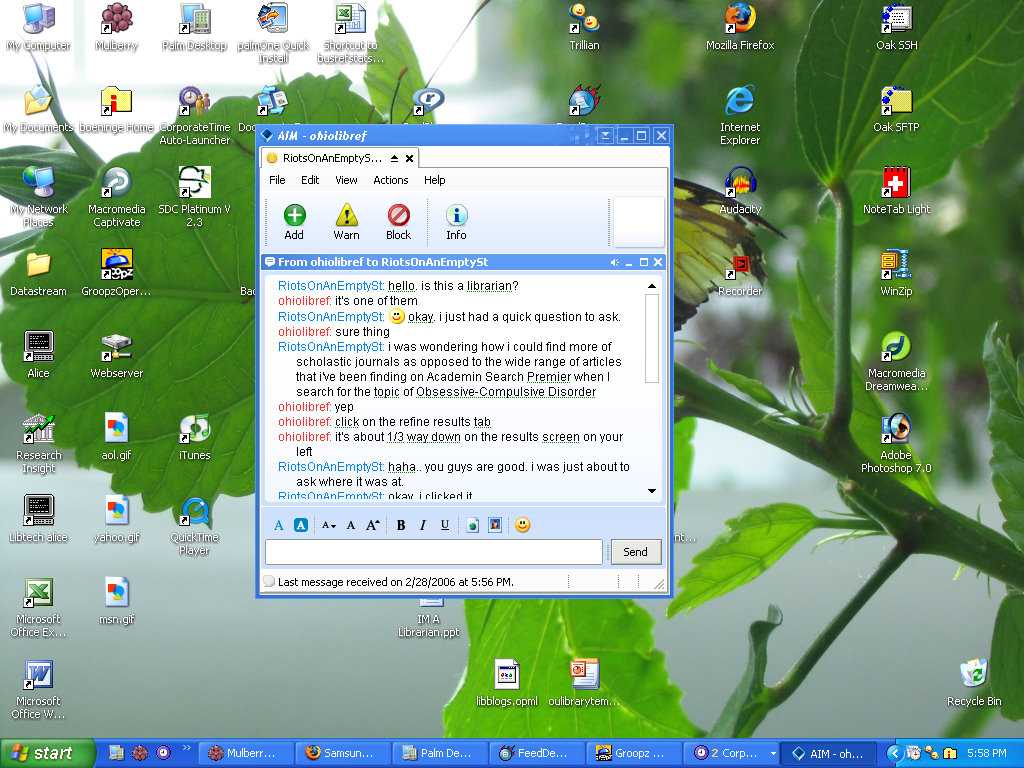Open the Help menu in AIM
This screenshot has width=1024, height=768.
[434, 180]
